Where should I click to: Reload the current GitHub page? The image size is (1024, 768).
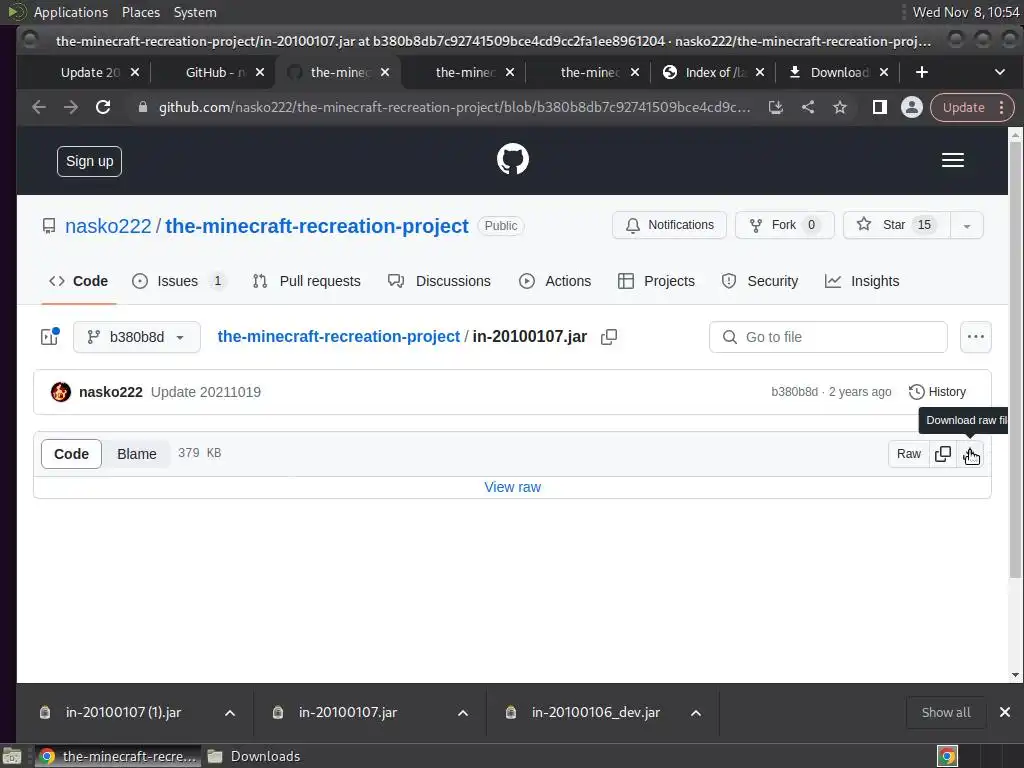point(103,107)
